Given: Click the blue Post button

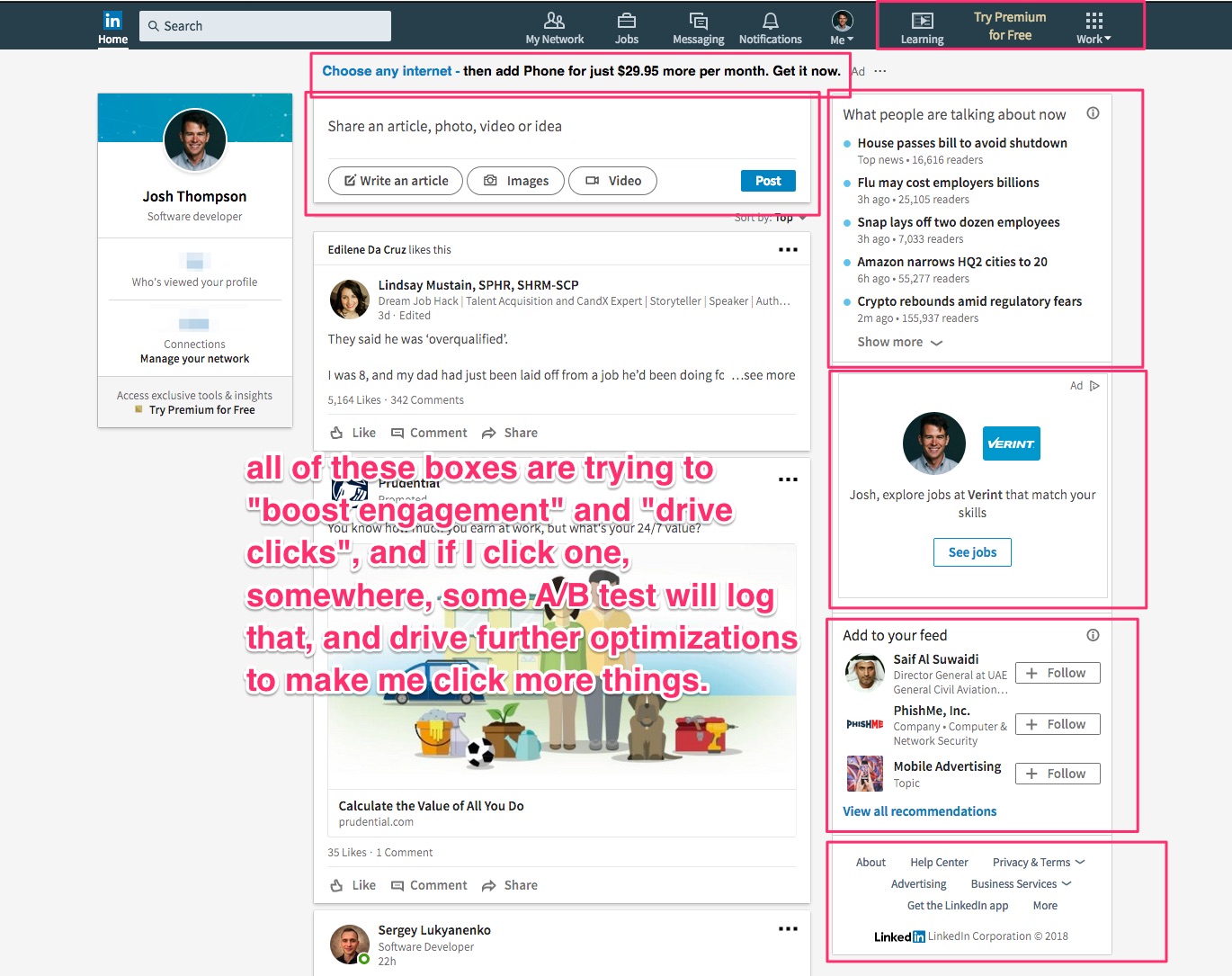Looking at the screenshot, I should tap(768, 181).
